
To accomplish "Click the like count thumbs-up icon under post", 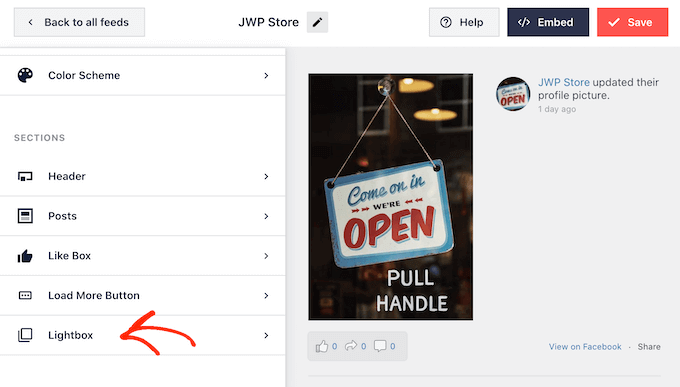I will click(x=322, y=346).
